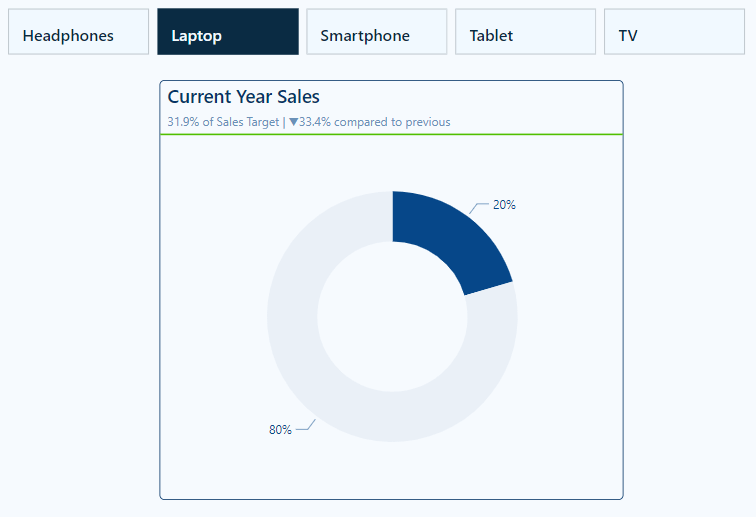Click the empty center of the donut

[392, 316]
